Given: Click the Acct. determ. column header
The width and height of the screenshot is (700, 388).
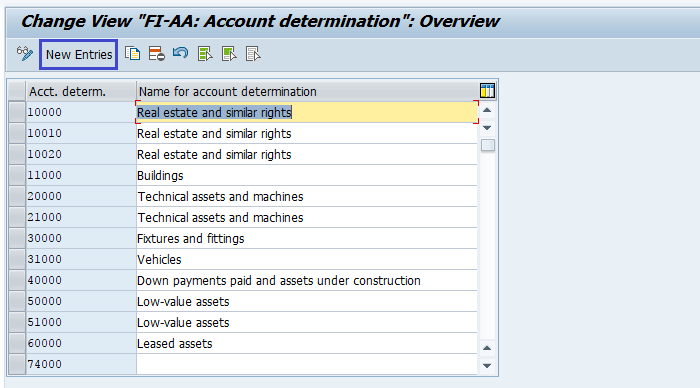Looking at the screenshot, I should [81, 92].
